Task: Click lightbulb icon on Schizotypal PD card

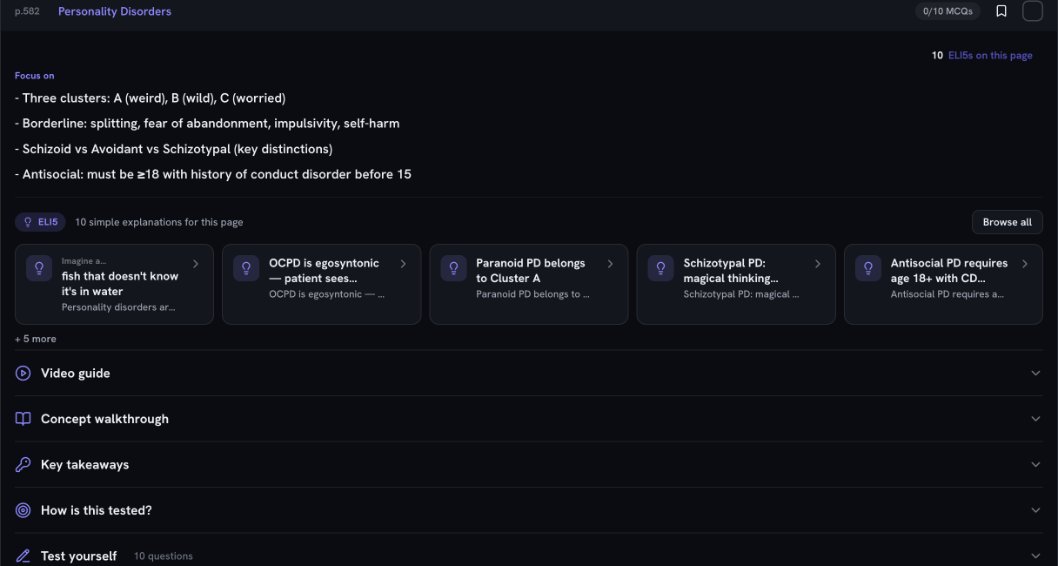Action: pyautogui.click(x=661, y=268)
